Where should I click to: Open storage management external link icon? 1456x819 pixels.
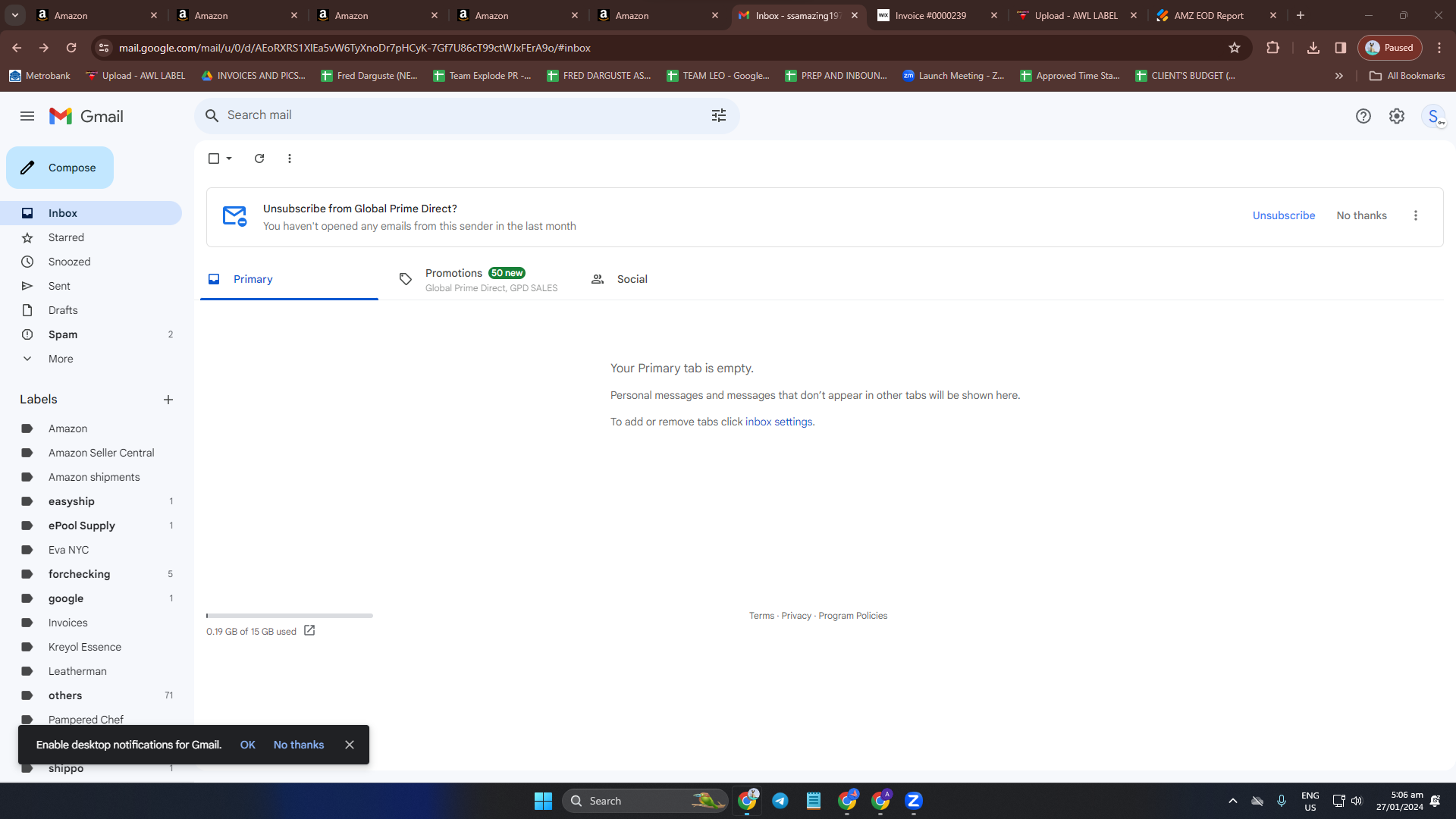coord(309,631)
